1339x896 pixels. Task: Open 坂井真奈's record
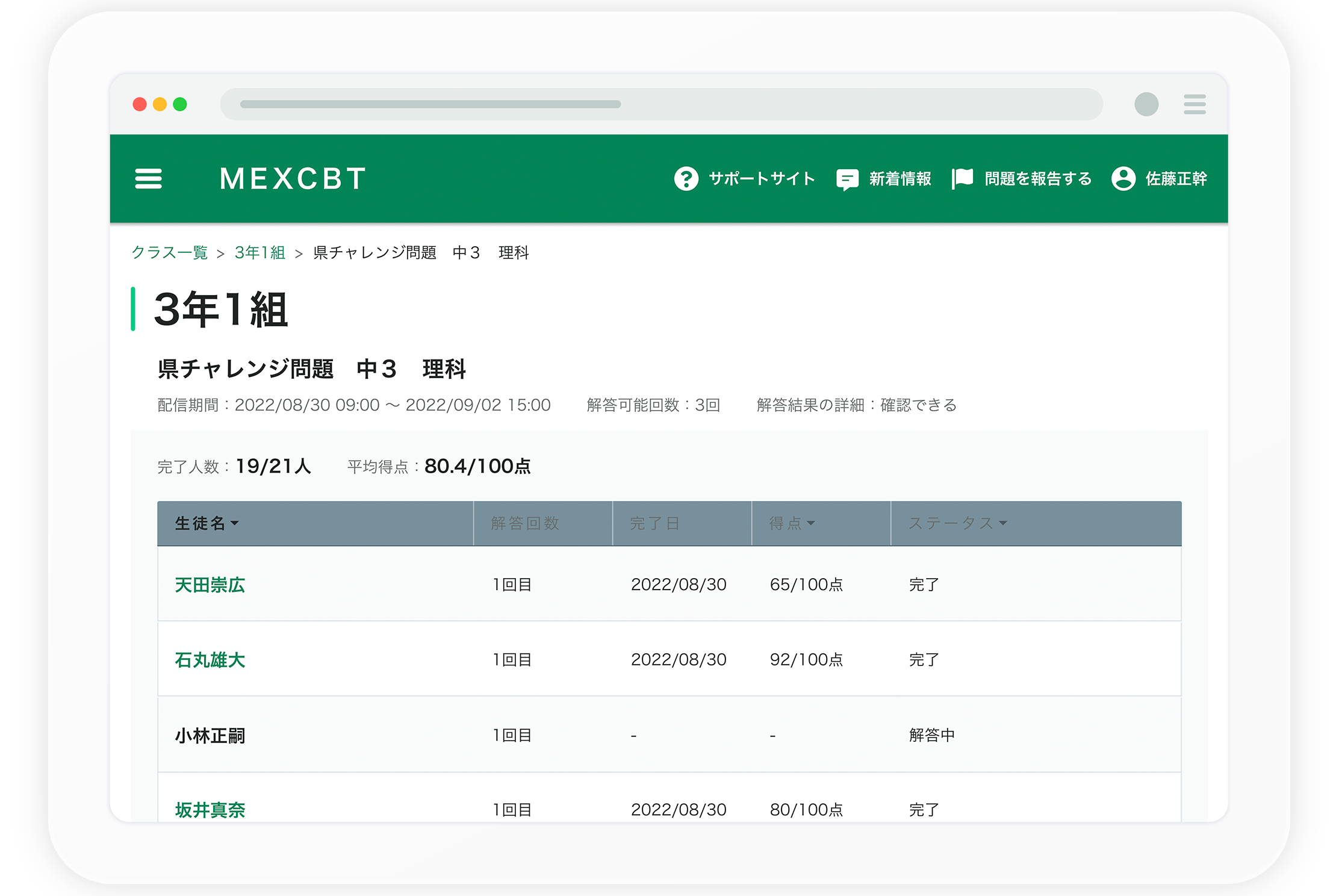pos(210,809)
